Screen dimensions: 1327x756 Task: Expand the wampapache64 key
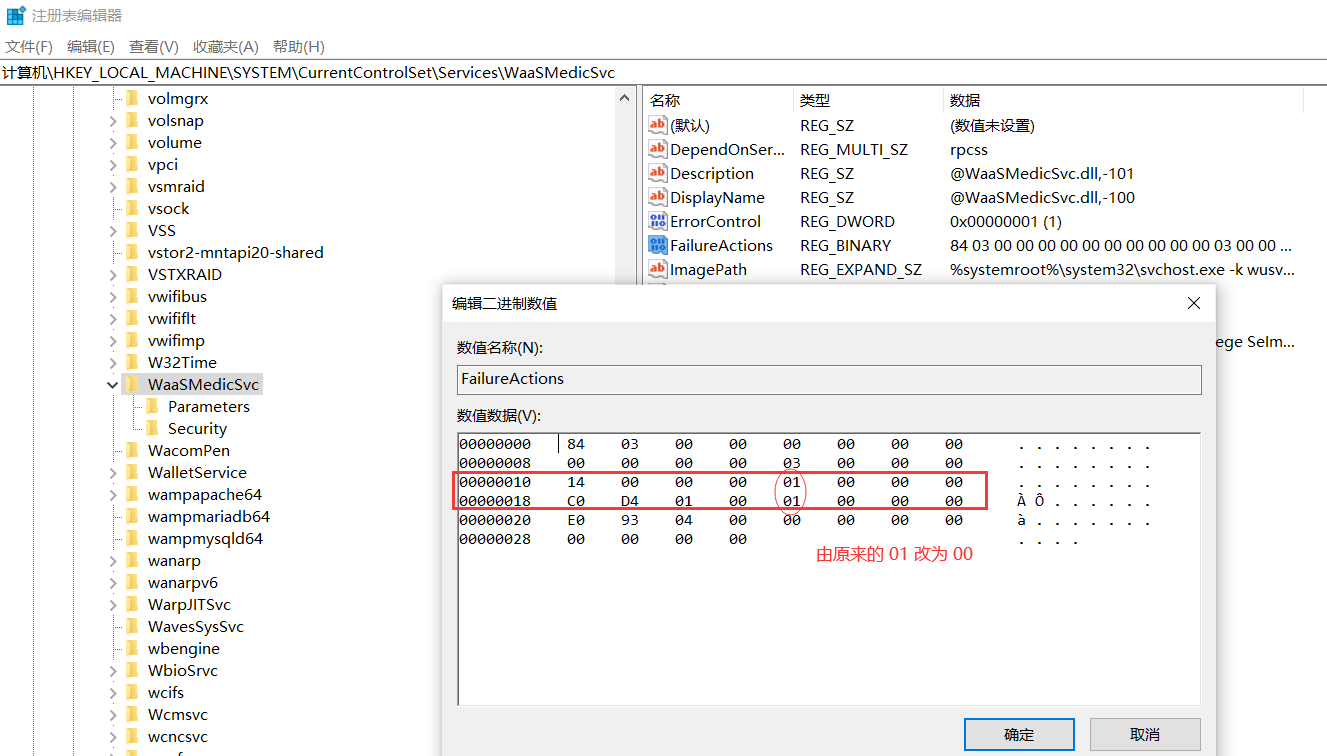point(113,495)
